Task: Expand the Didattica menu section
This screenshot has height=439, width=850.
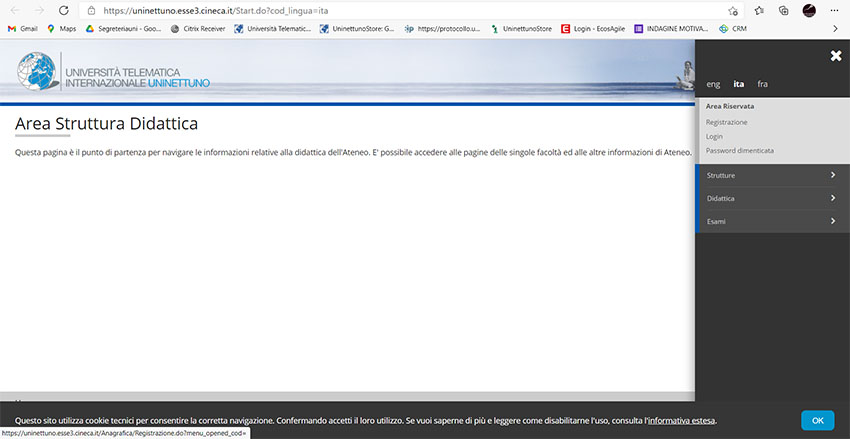Action: pos(771,198)
